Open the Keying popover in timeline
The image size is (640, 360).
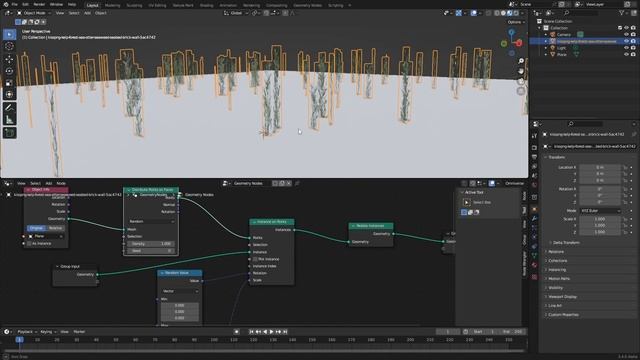point(48,332)
